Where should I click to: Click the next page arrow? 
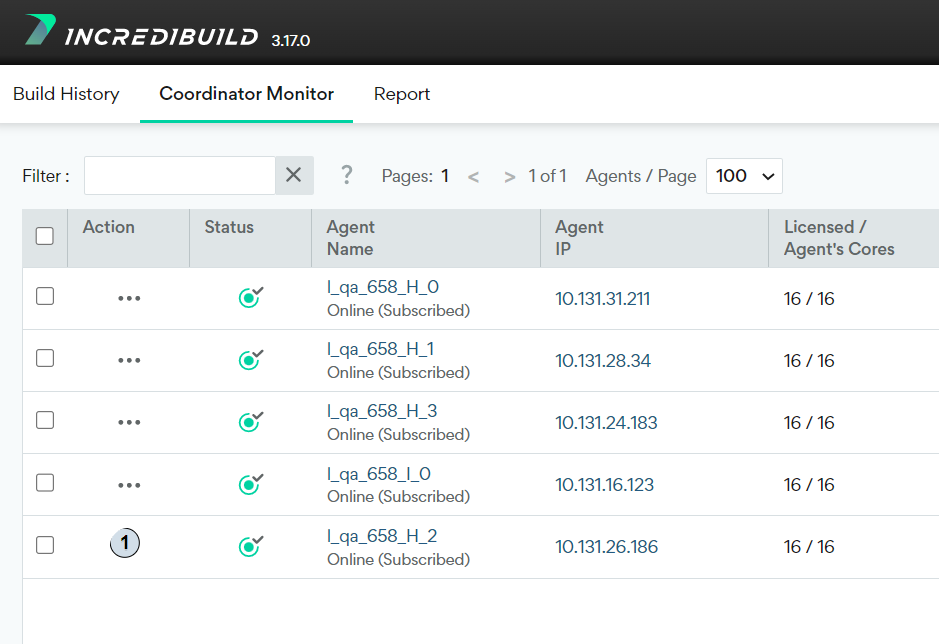[509, 176]
